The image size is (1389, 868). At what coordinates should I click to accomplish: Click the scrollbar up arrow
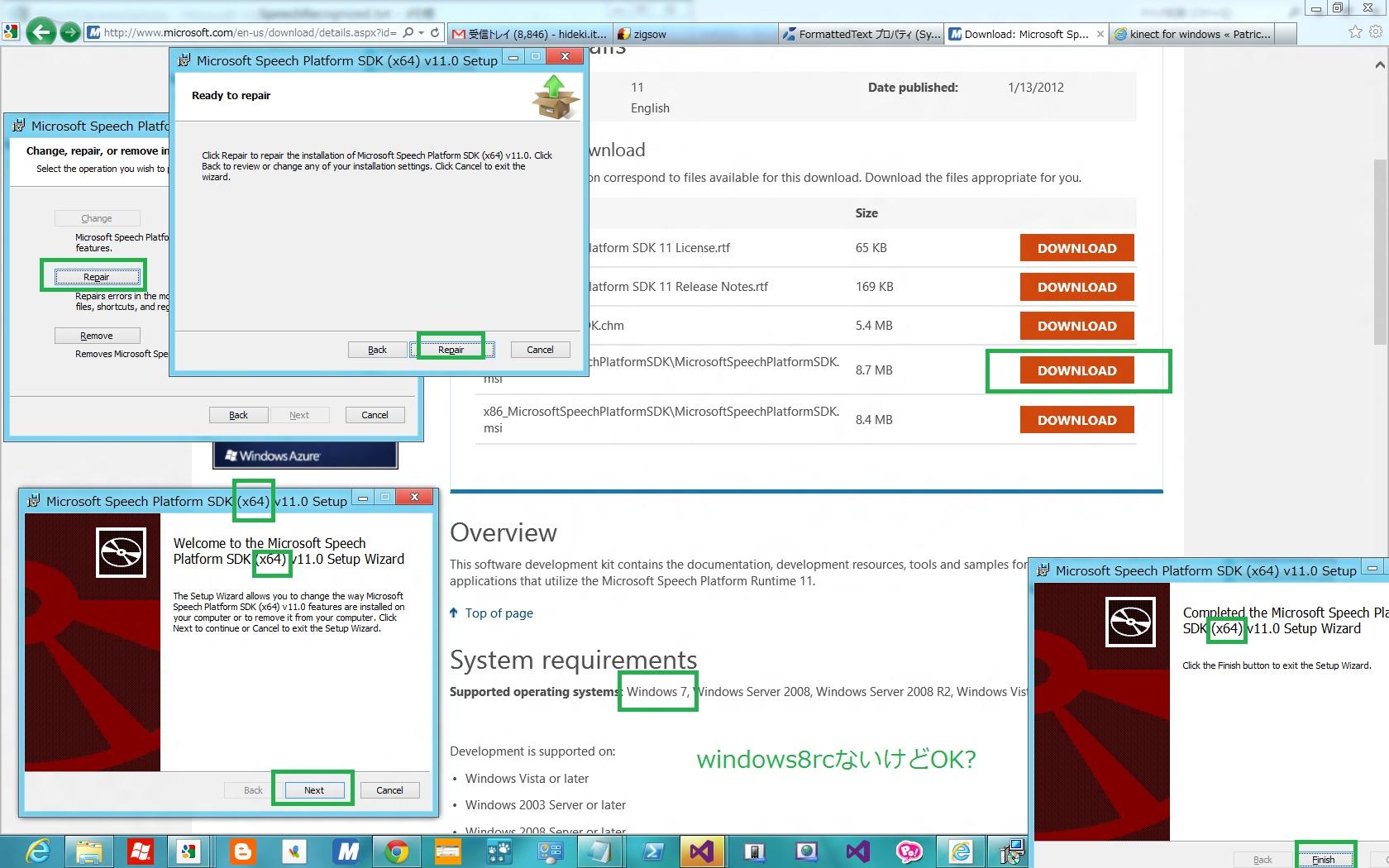click(x=1380, y=64)
